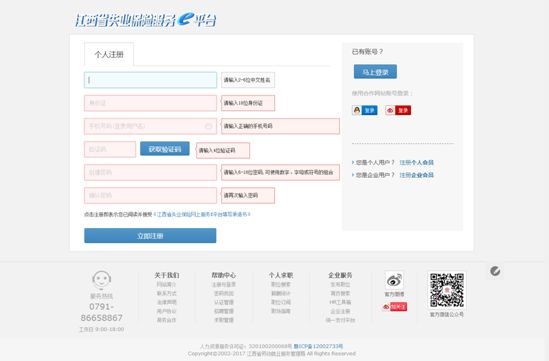Open the HR工具箱 footer link

tap(340, 302)
